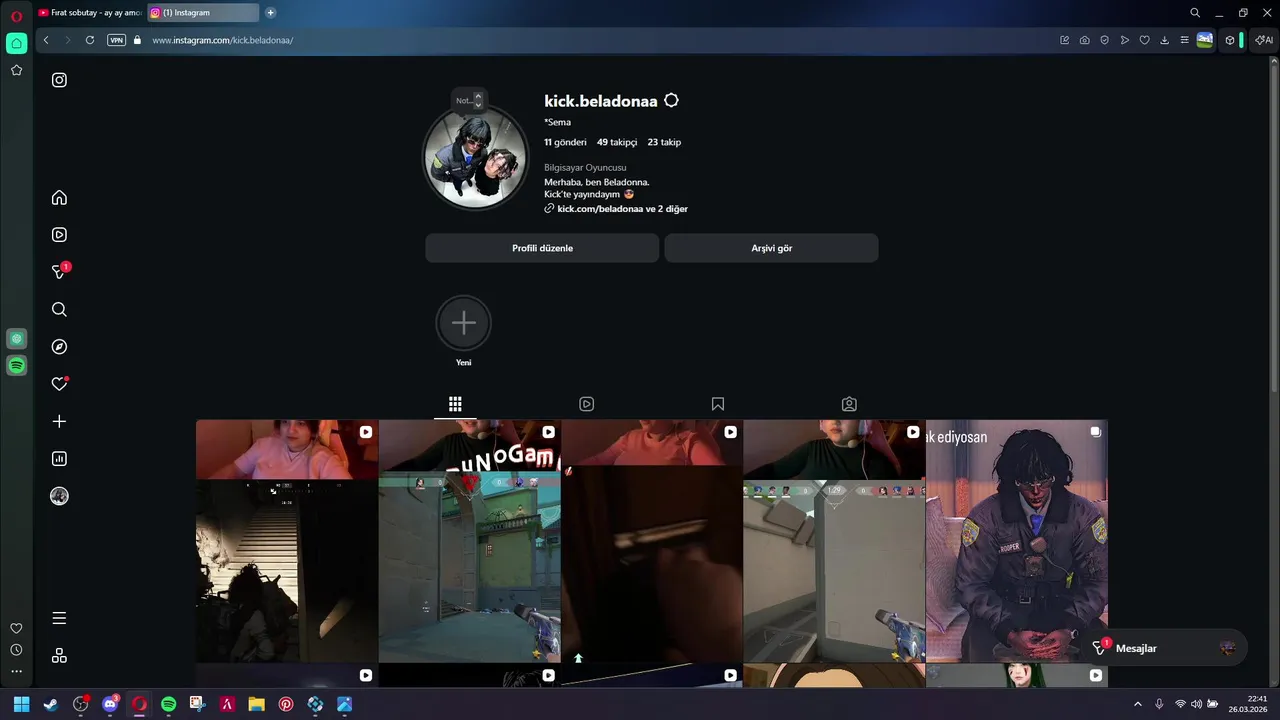Image resolution: width=1280 pixels, height=720 pixels.
Task: Click the profile picture
Action: [476, 157]
